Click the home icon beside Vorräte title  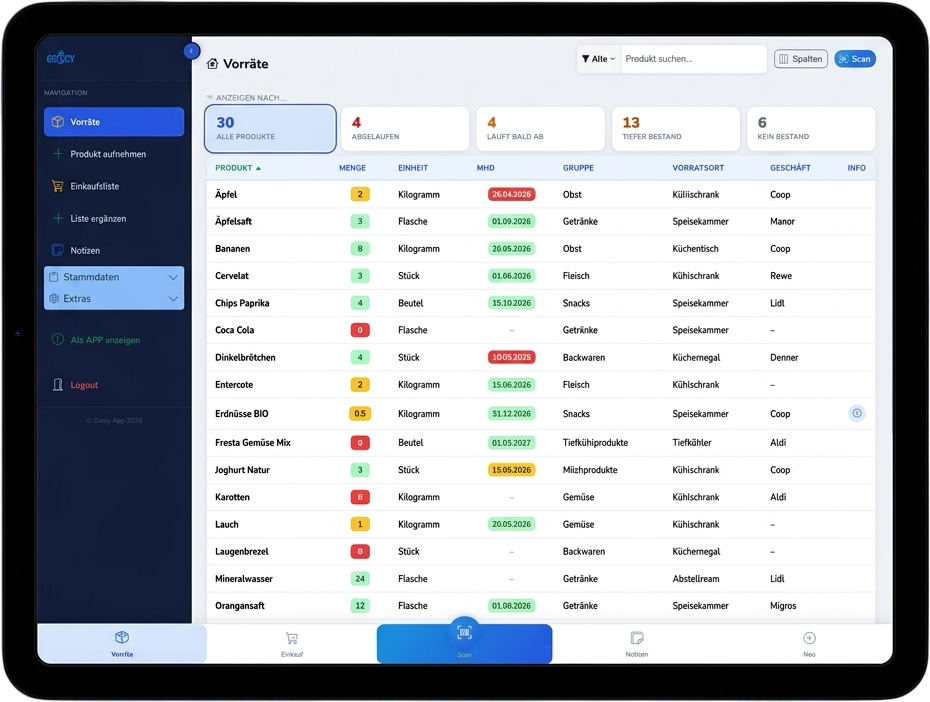[212, 63]
